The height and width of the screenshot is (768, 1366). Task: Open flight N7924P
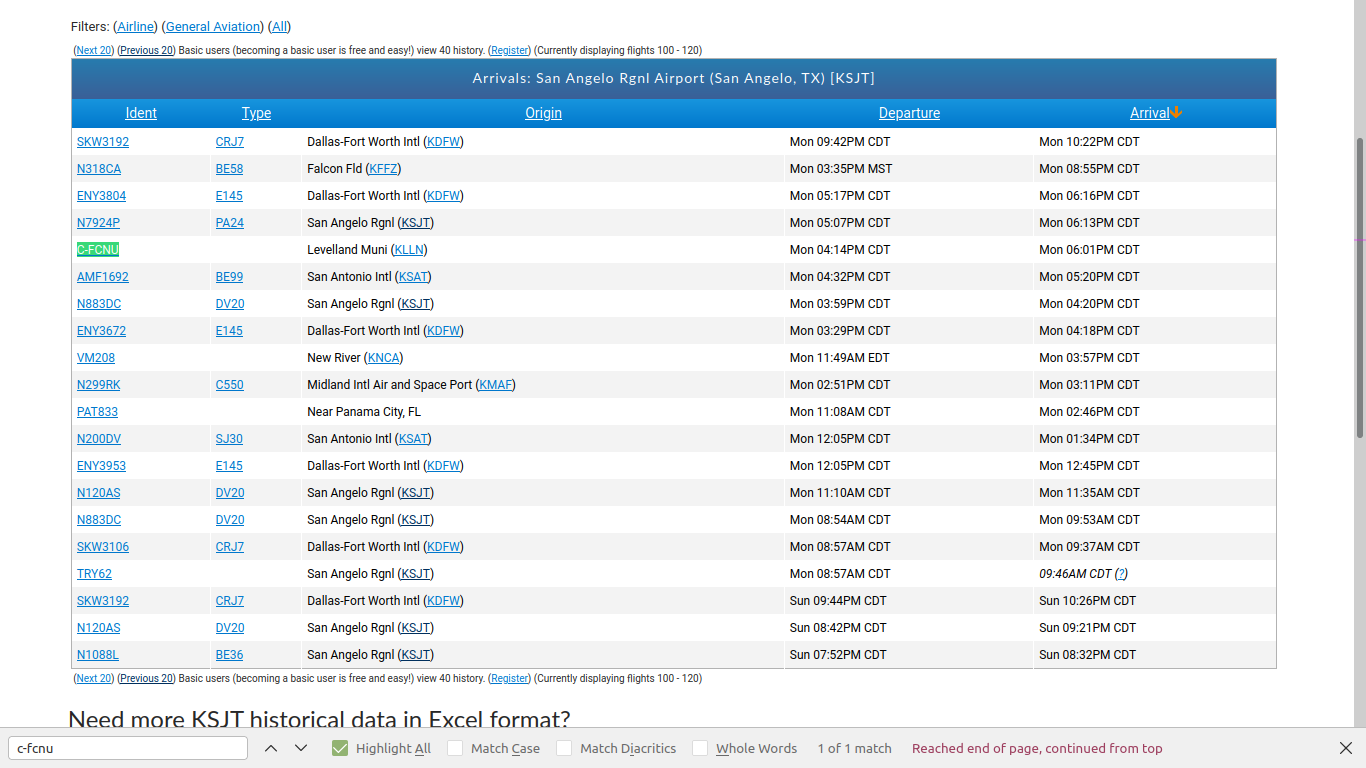click(98, 223)
